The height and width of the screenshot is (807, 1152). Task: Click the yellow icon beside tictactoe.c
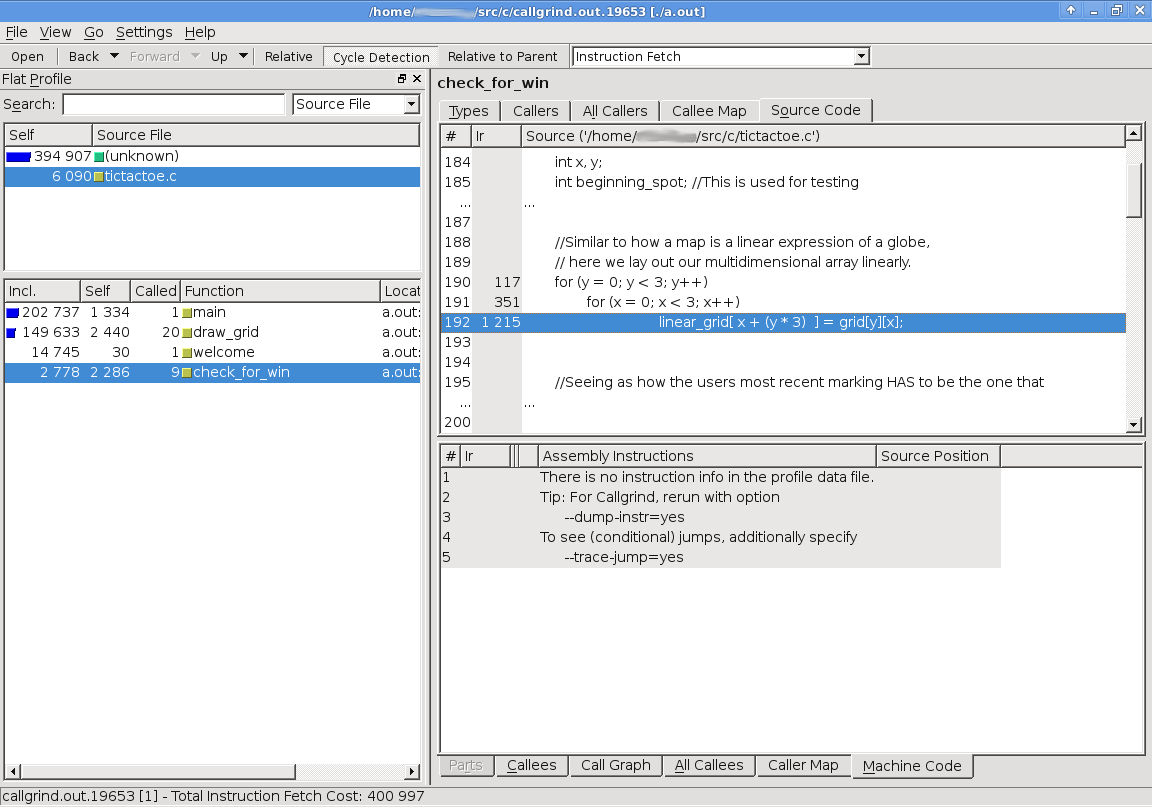click(99, 176)
